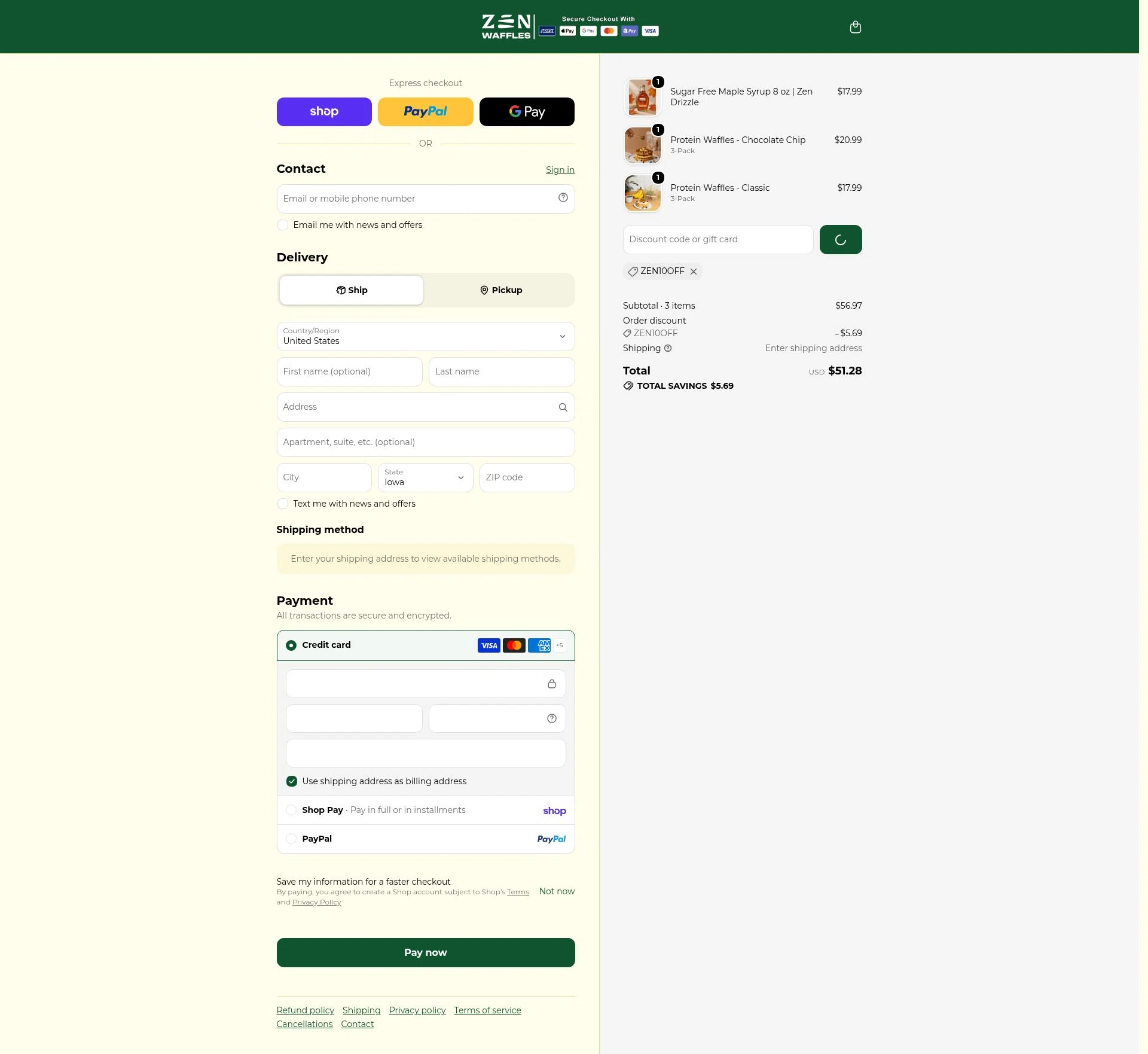The width and height of the screenshot is (1148, 1054).
Task: Open the Contact footer link
Action: point(358,1024)
